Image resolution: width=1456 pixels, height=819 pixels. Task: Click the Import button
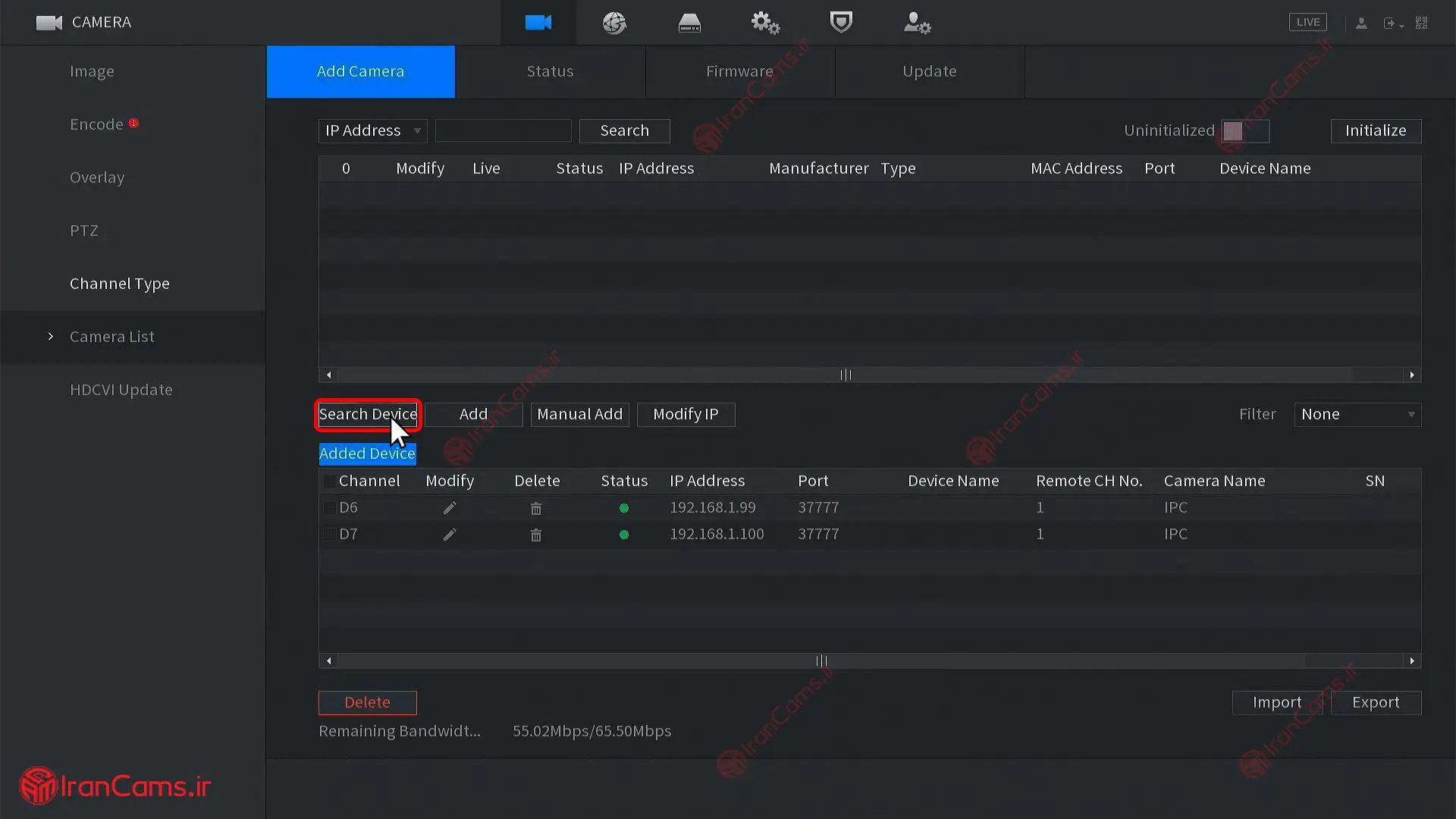pyautogui.click(x=1278, y=702)
